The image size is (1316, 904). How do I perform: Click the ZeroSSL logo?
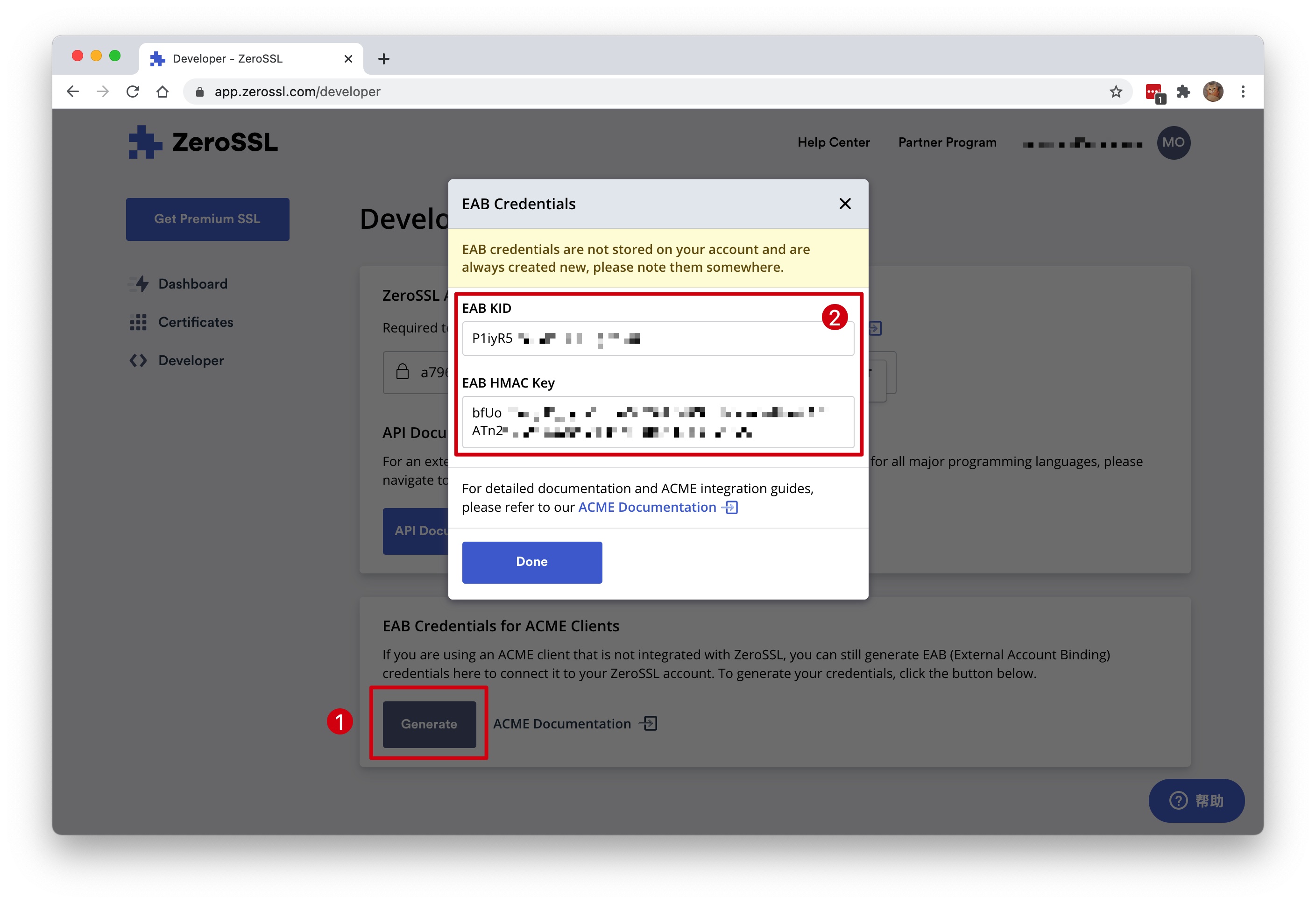(203, 143)
